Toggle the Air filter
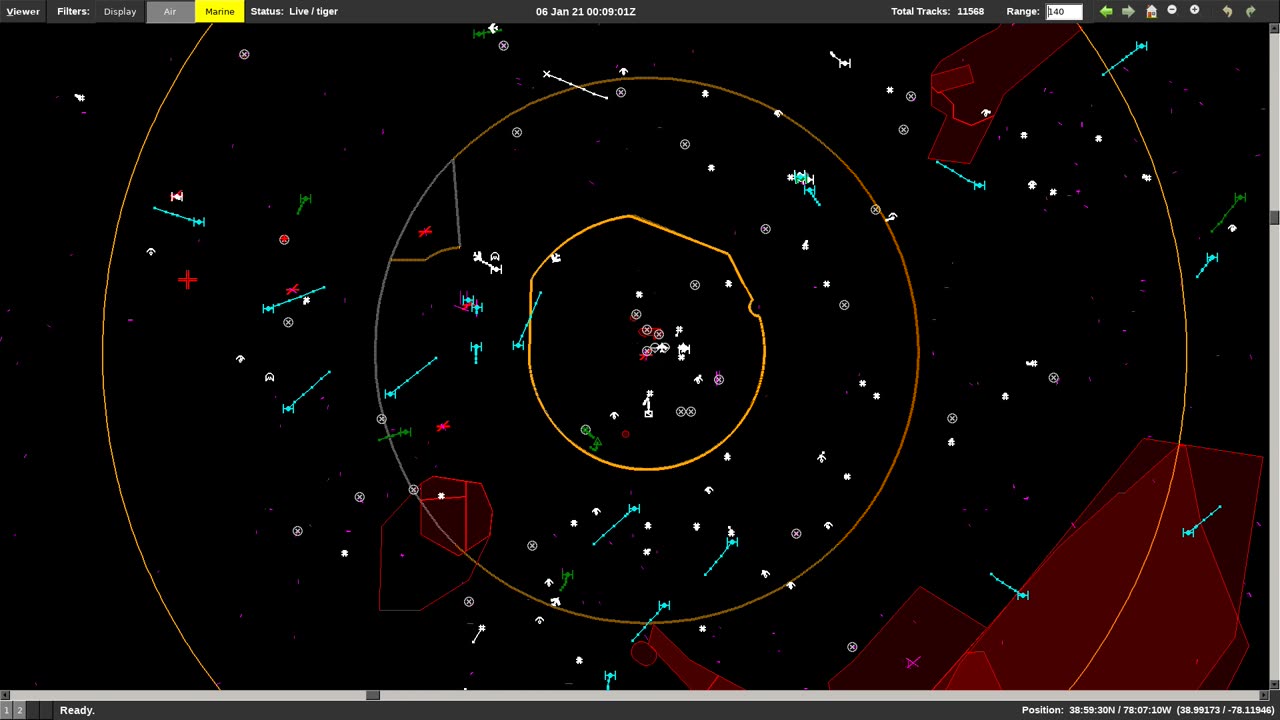 [x=170, y=11]
